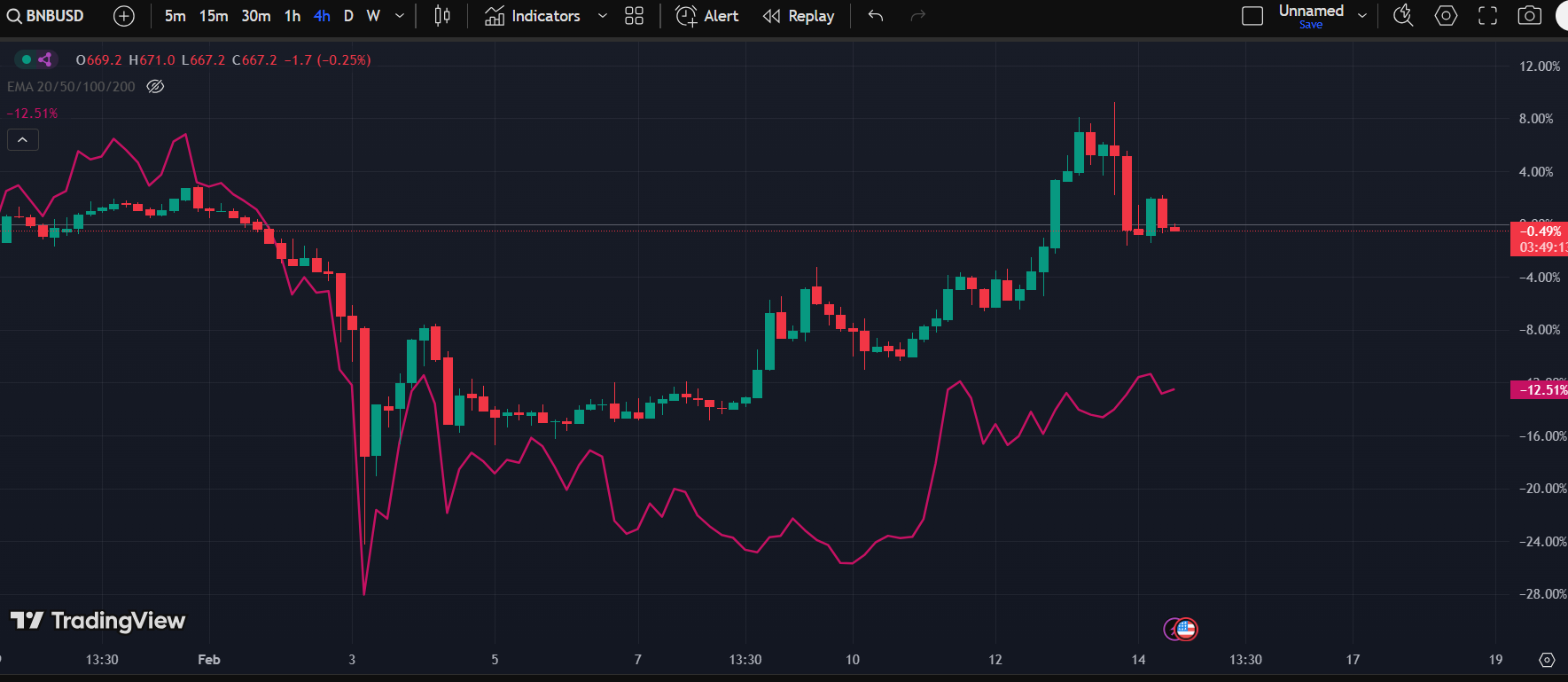Click the -12.51% compare legend value
Image resolution: width=1568 pixels, height=682 pixels.
(x=32, y=114)
